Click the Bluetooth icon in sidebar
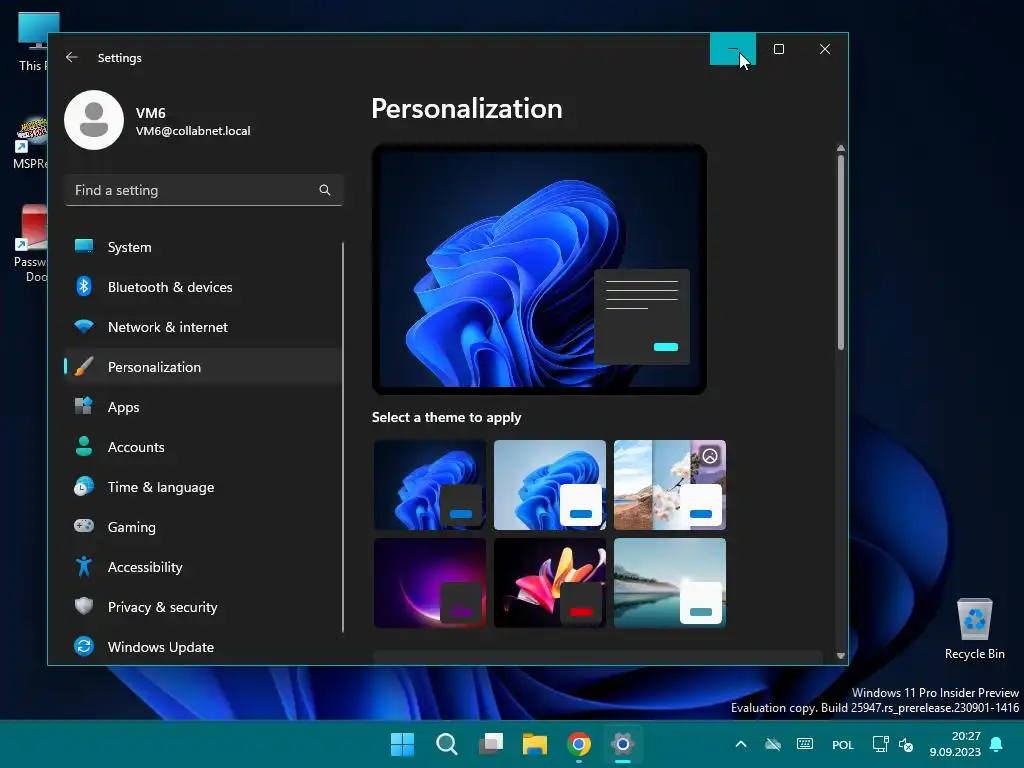Image resolution: width=1024 pixels, height=768 pixels. (84, 287)
